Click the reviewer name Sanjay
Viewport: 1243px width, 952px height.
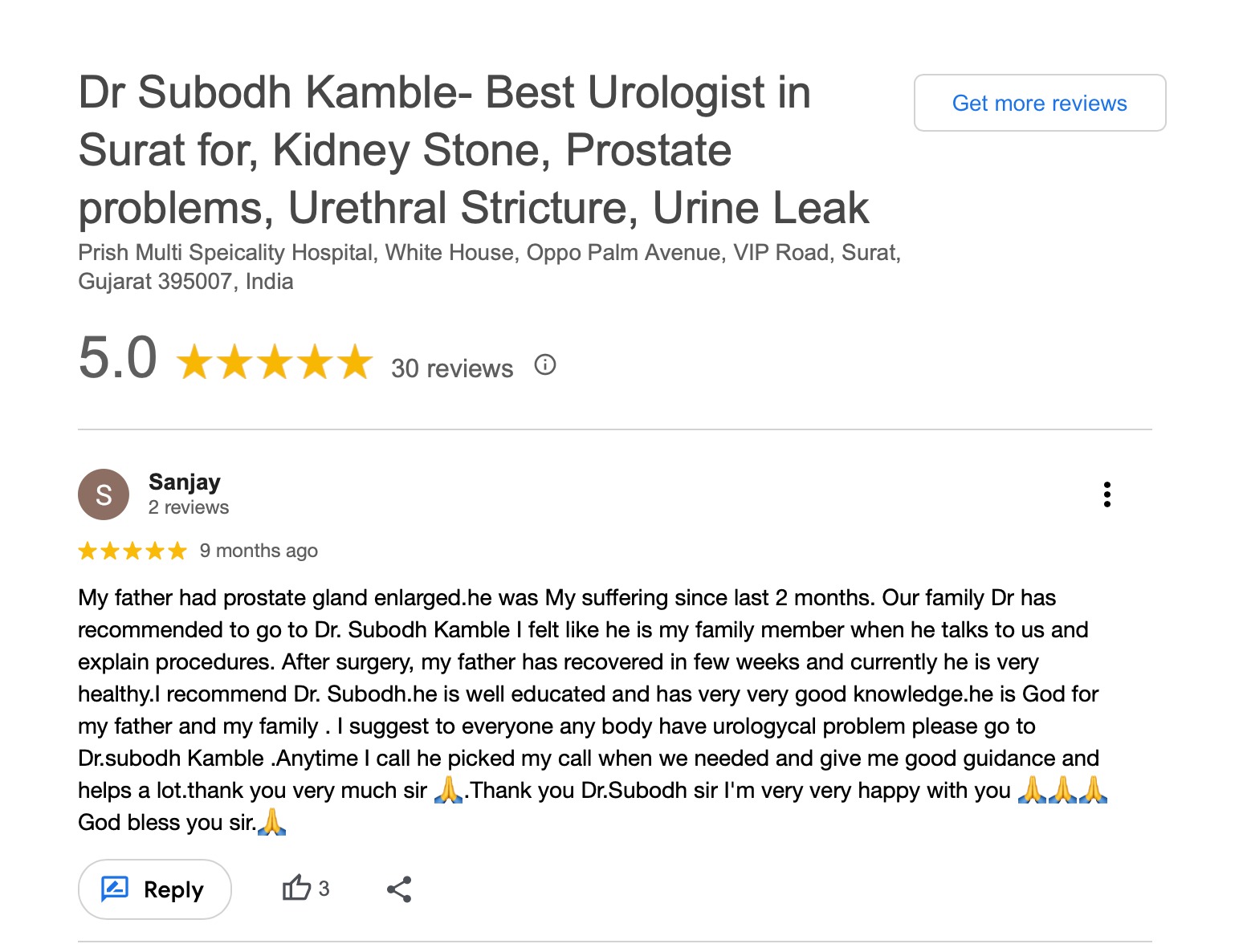click(184, 482)
